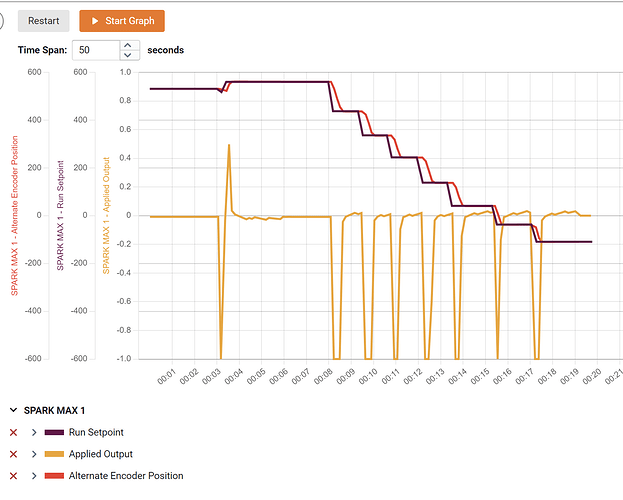
Task: Remove the Alternate Encoder Position signal
Action: (14, 476)
